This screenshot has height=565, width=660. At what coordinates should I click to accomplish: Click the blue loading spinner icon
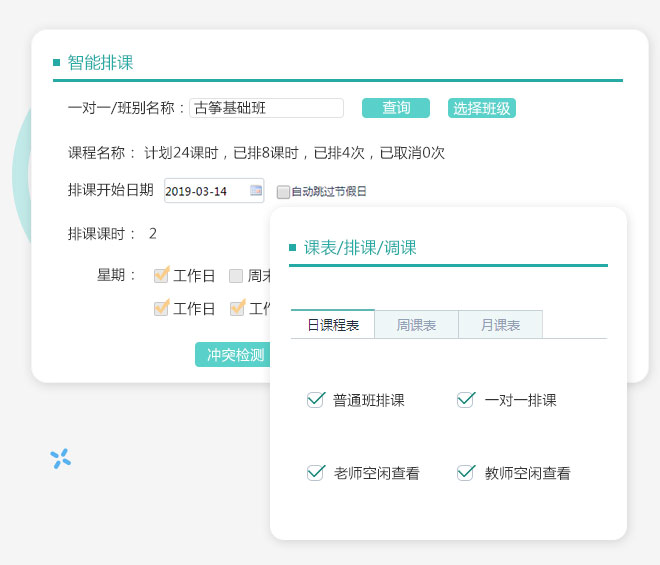(61, 458)
